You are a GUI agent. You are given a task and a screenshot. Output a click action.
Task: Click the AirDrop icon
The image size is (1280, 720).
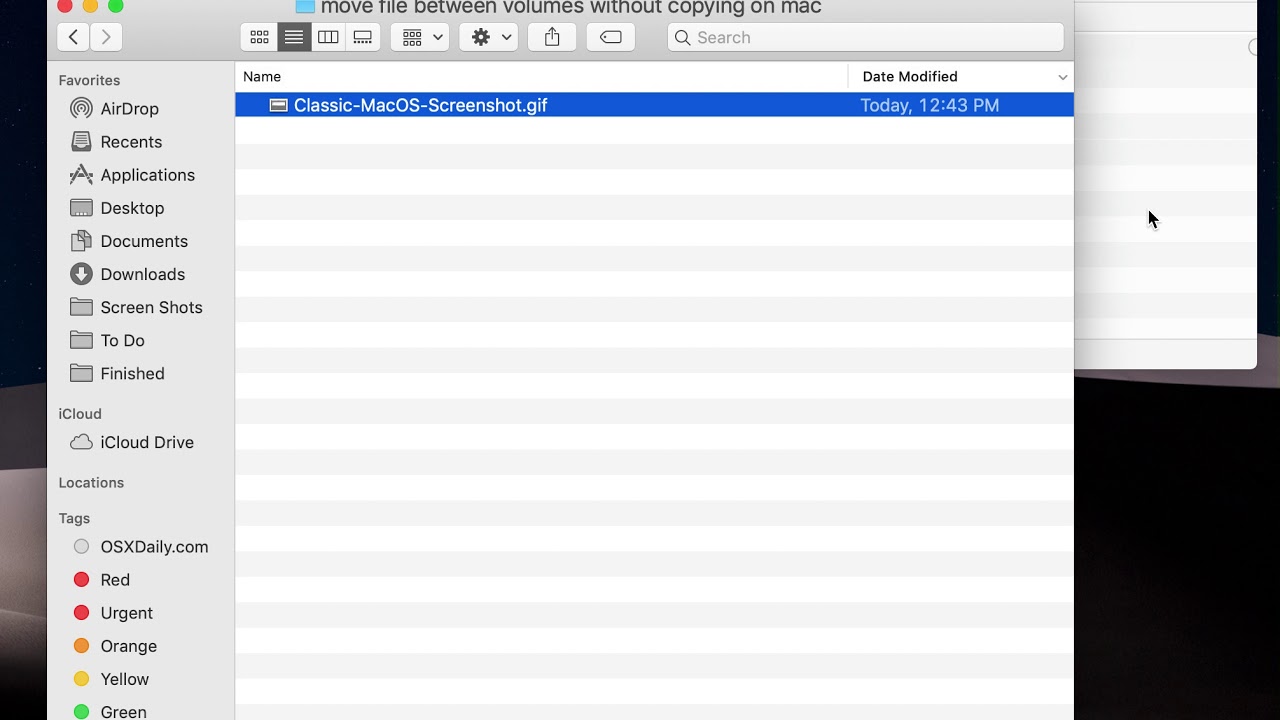coord(82,108)
